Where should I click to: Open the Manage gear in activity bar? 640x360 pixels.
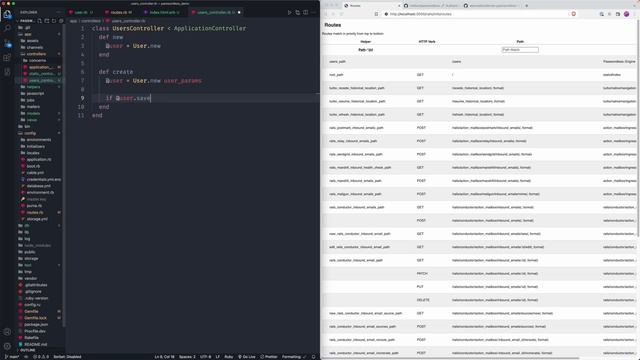coord(7,346)
